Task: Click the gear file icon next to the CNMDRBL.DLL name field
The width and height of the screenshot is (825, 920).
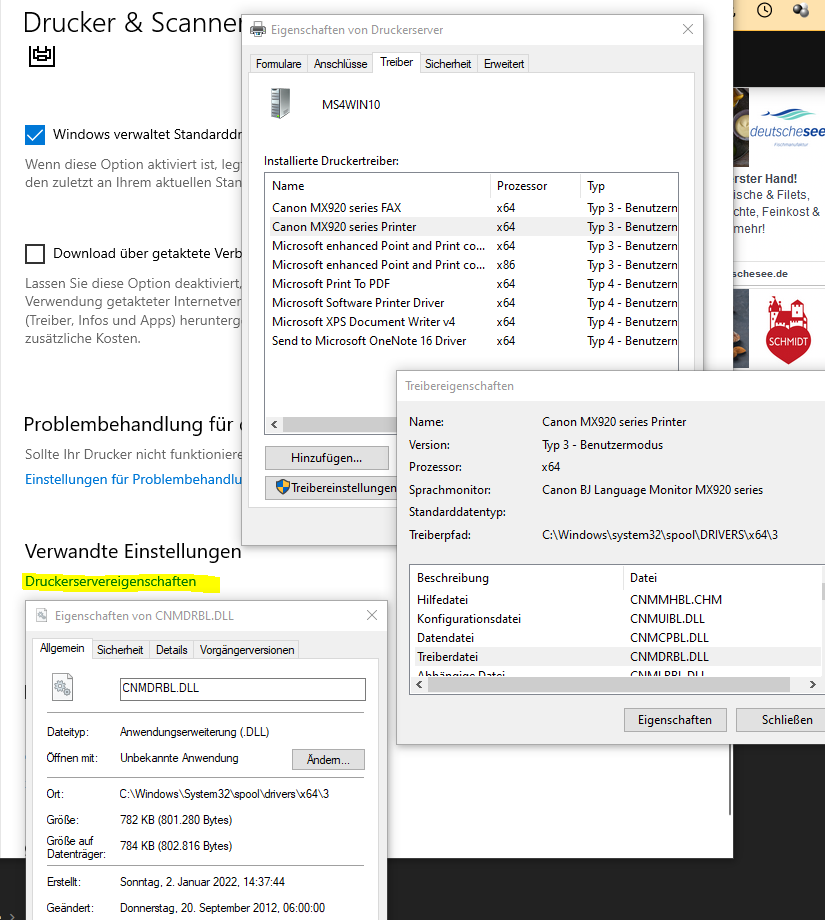Action: point(63,688)
